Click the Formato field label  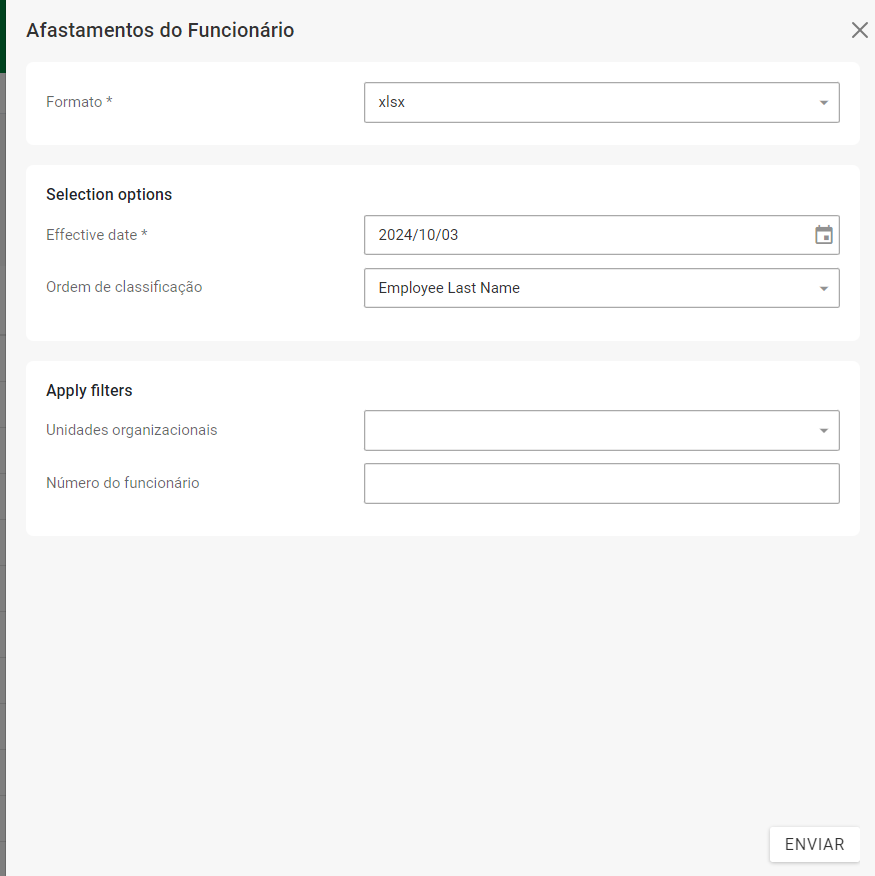[x=79, y=102]
